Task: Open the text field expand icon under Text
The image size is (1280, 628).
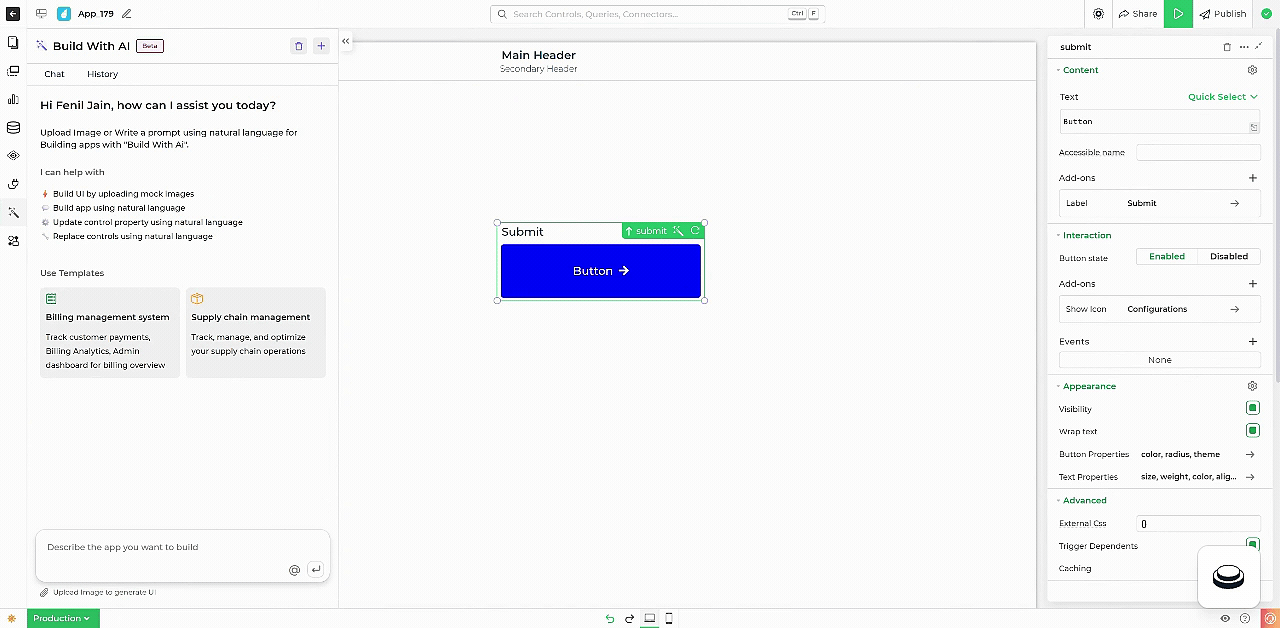Action: pyautogui.click(x=1254, y=128)
